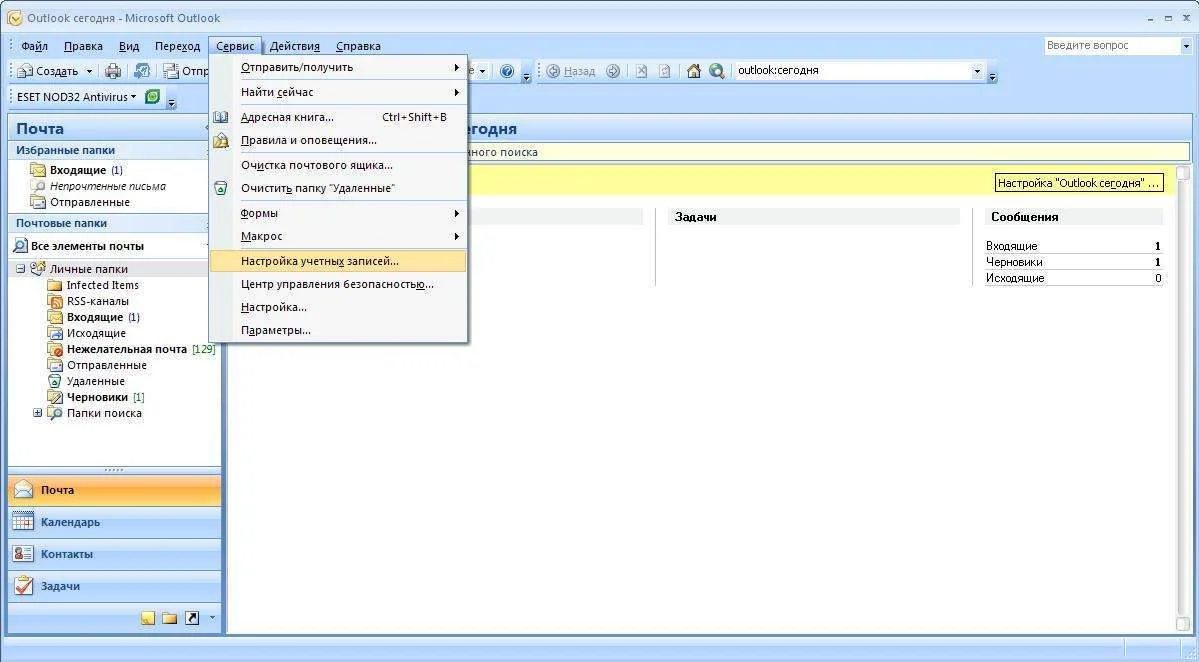This screenshot has height=662, width=1199.
Task: Click the green ESET NOD32 icon
Action: [x=153, y=96]
